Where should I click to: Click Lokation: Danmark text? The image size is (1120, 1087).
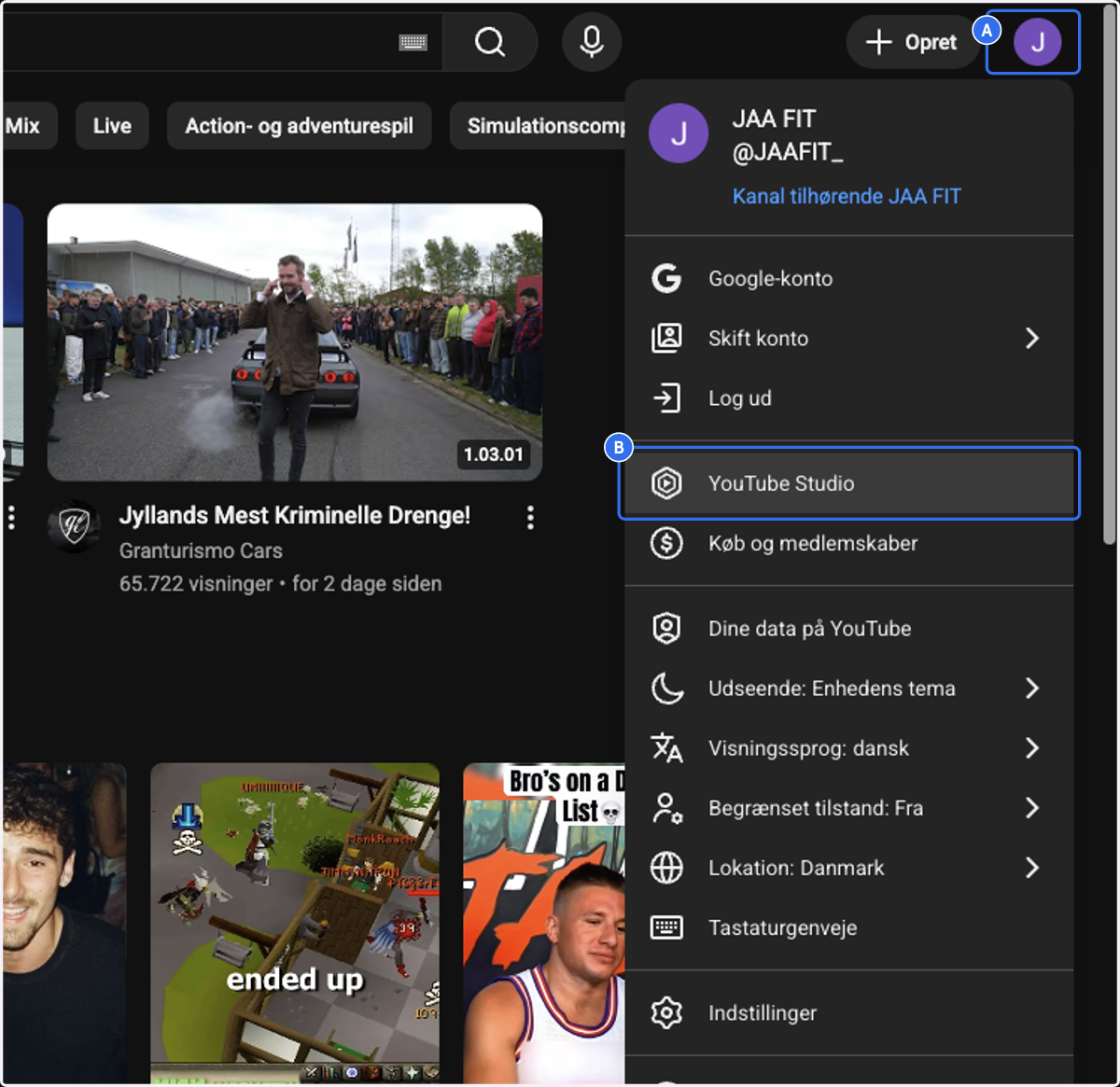(796, 868)
